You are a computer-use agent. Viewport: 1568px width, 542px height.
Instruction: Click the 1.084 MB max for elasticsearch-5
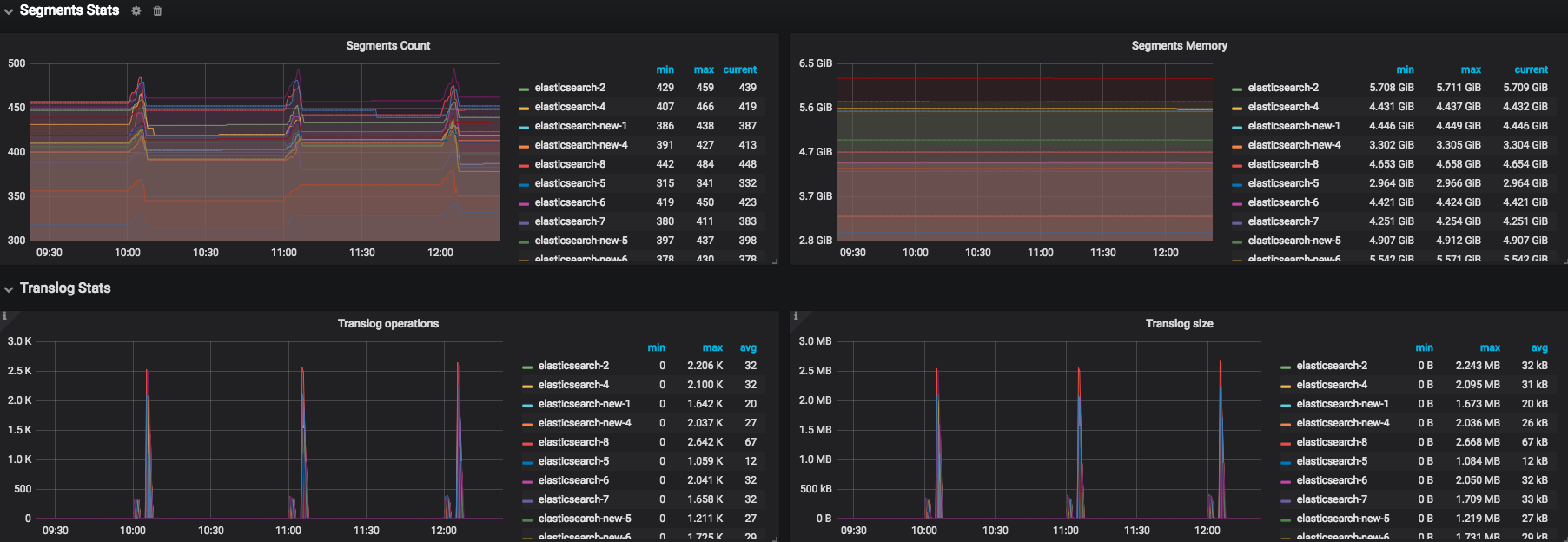(x=1478, y=461)
